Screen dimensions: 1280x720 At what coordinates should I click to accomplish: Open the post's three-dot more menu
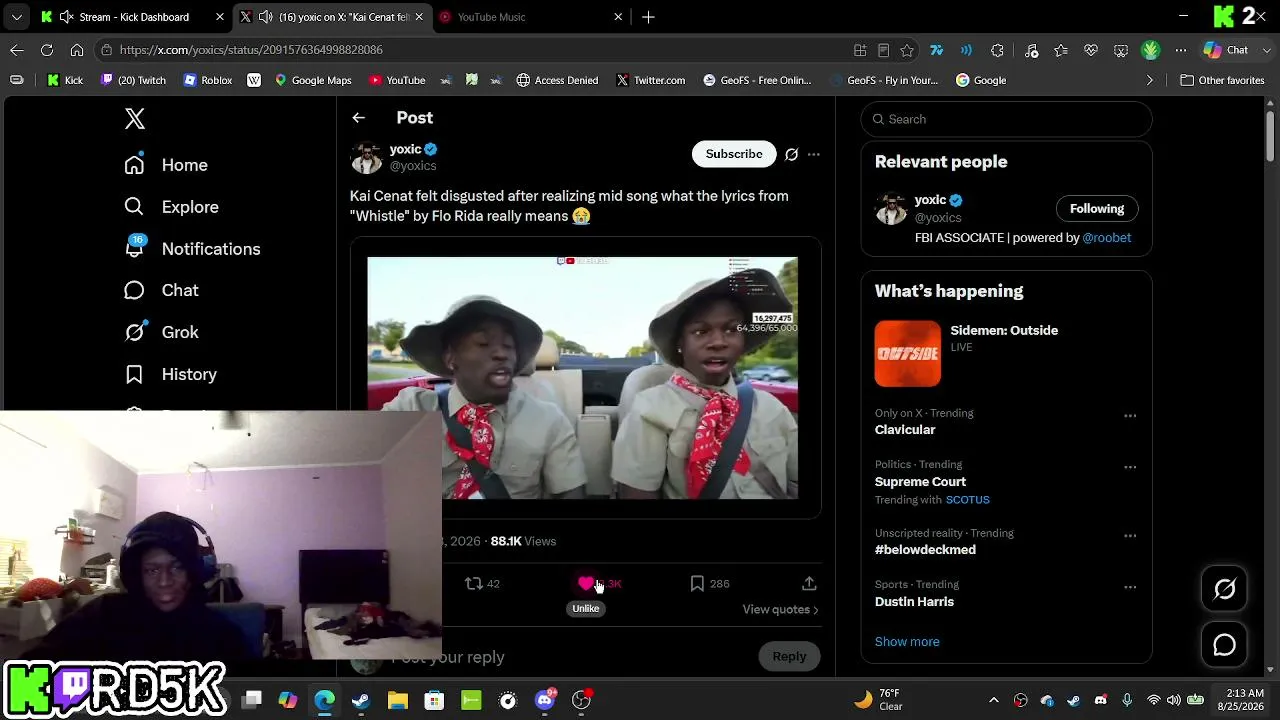pos(814,154)
